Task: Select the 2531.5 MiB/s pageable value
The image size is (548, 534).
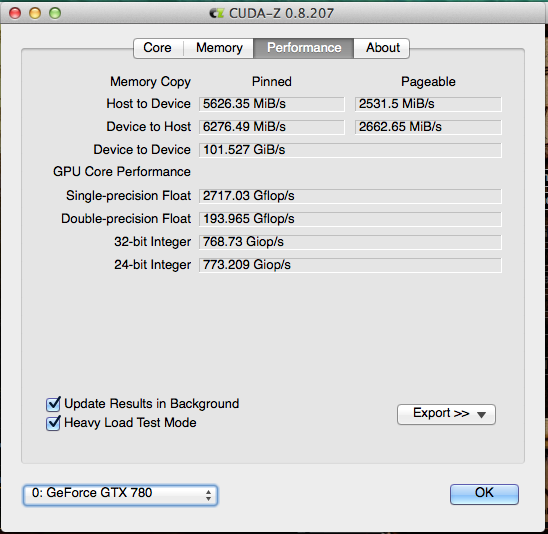Action: 428,104
